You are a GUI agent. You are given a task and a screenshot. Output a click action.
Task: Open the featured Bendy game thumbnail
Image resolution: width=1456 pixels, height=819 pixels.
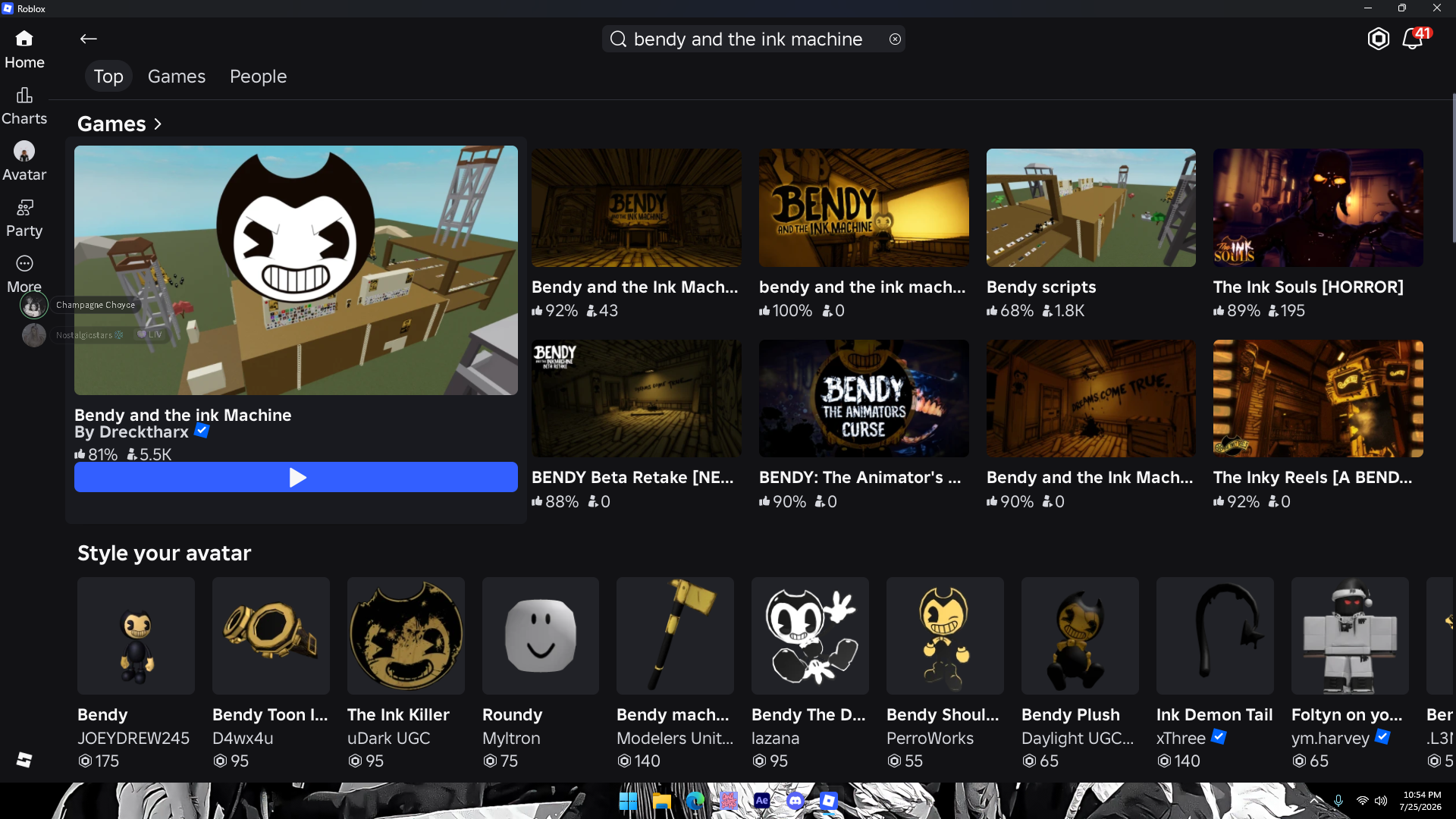(296, 270)
